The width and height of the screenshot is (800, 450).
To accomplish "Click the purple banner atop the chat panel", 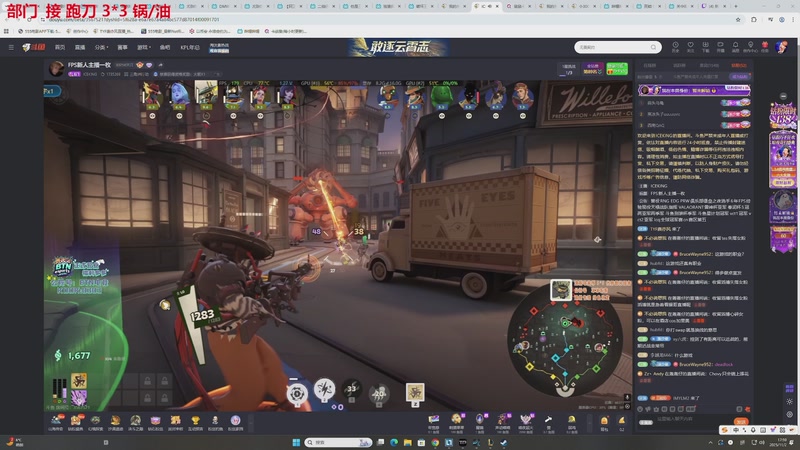I will (693, 90).
